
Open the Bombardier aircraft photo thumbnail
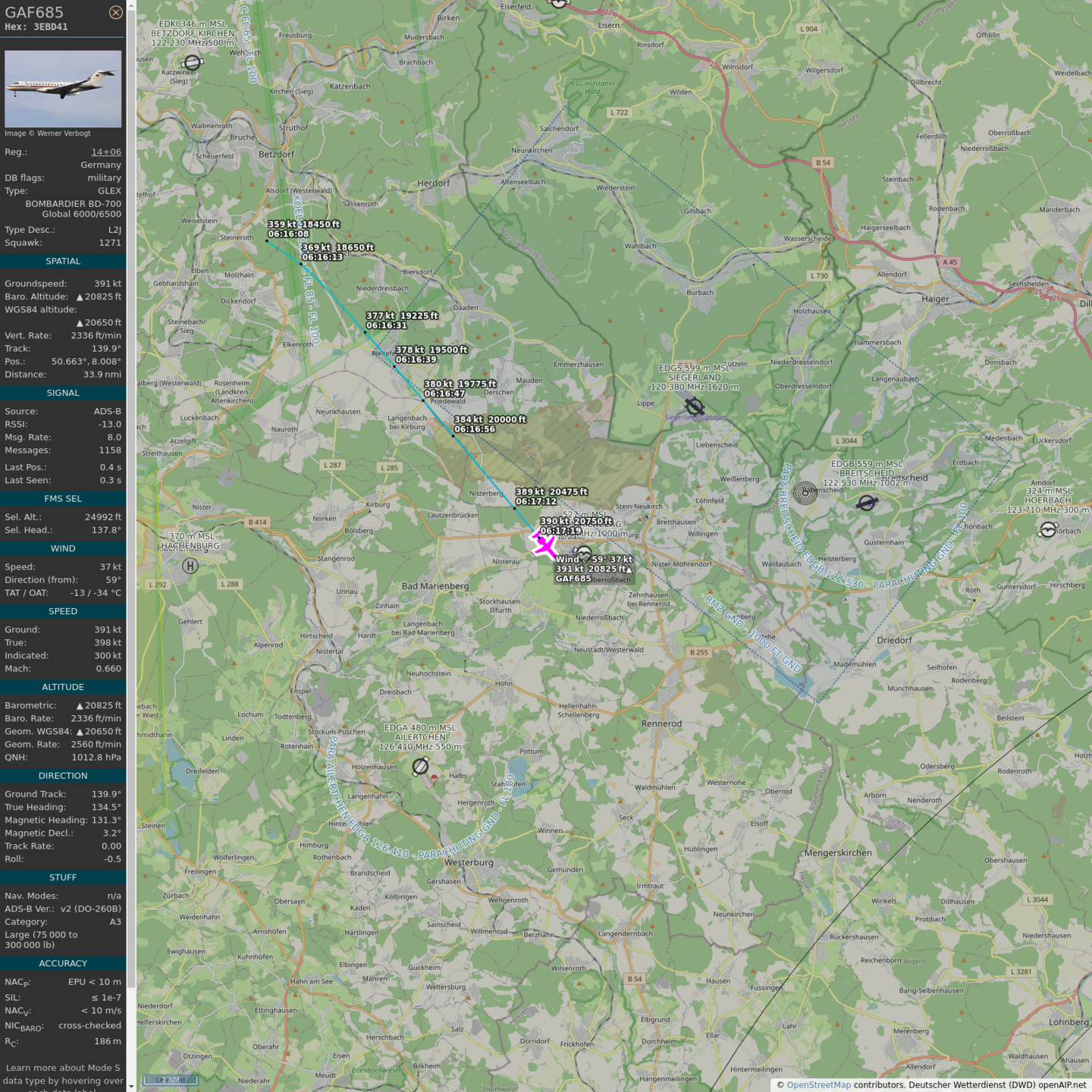(x=63, y=89)
